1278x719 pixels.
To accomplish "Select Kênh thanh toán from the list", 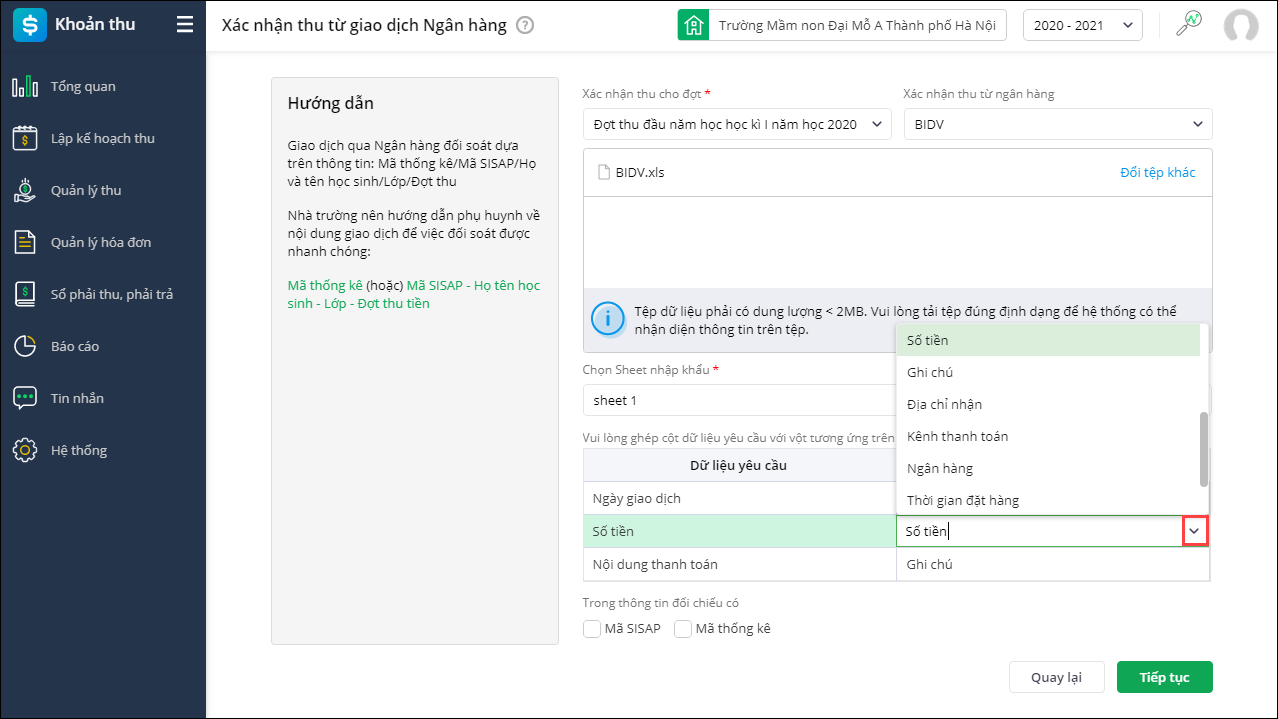I will [x=957, y=437].
